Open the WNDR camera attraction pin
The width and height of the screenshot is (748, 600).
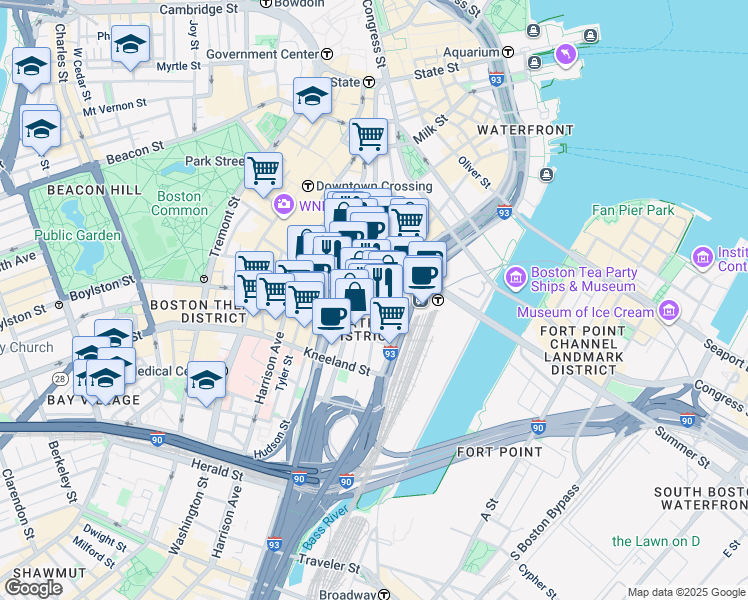pyautogui.click(x=284, y=205)
